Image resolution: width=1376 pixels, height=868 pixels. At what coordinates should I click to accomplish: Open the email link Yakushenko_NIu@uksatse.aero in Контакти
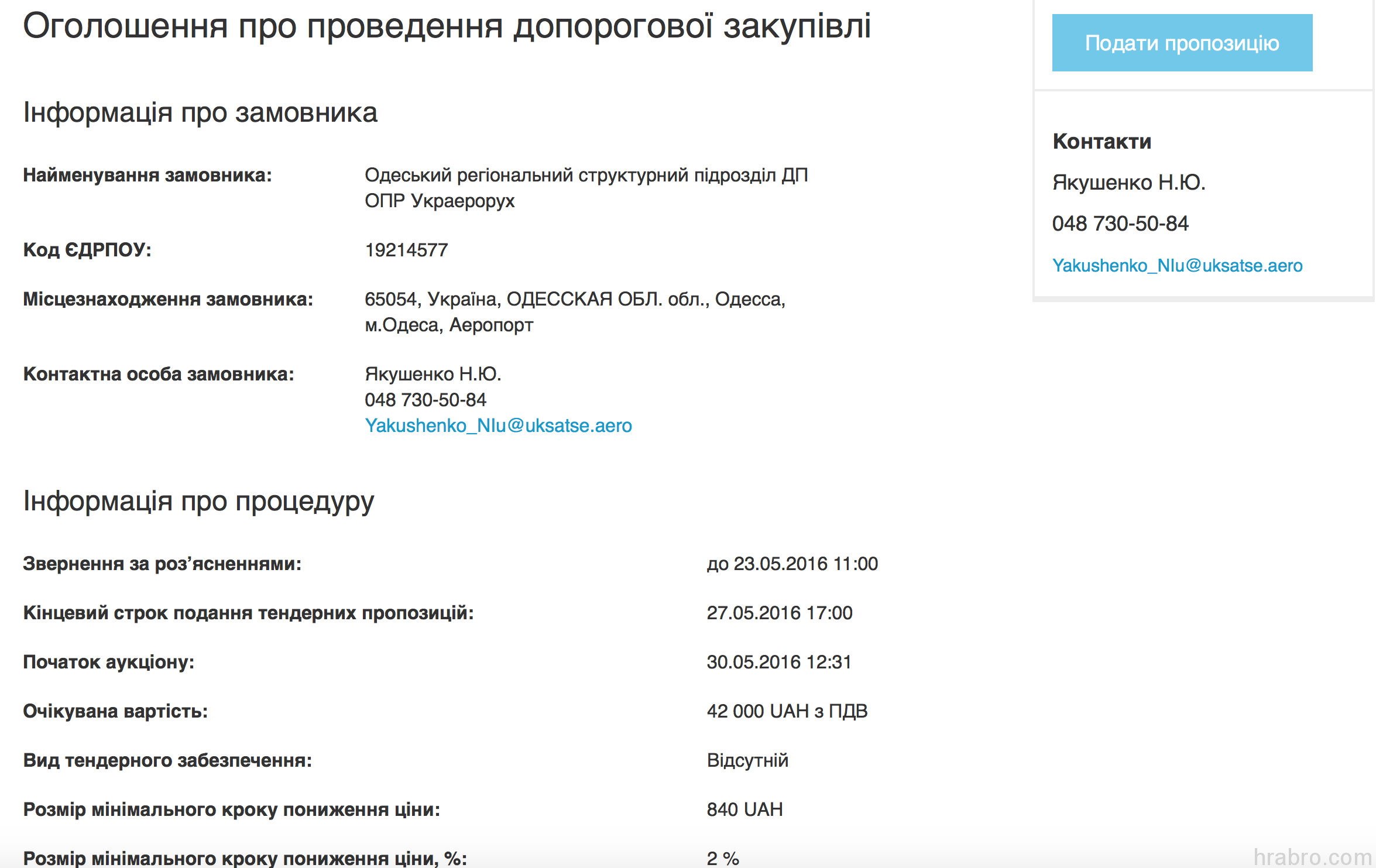pyautogui.click(x=1178, y=265)
